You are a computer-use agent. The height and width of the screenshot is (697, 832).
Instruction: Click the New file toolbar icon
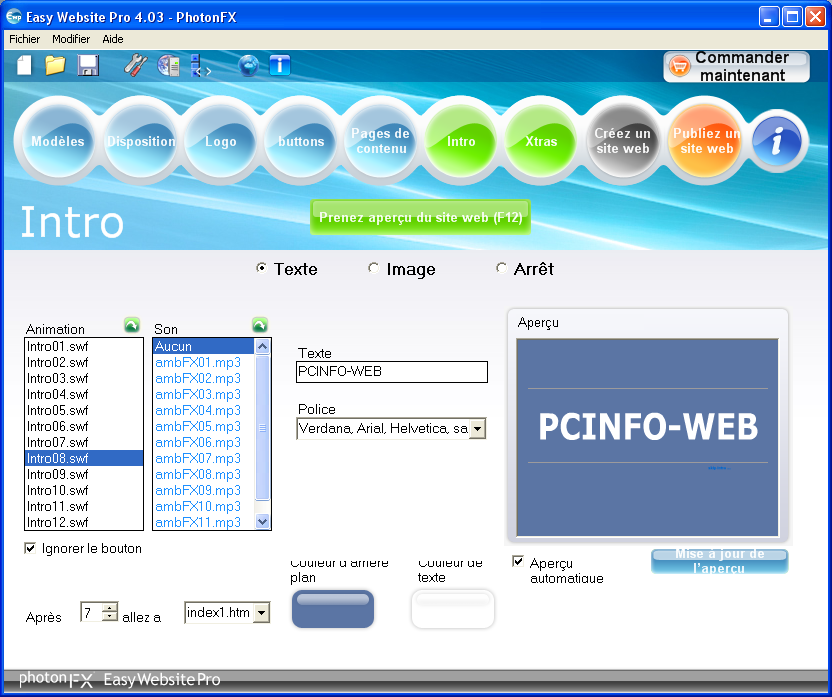[x=24, y=66]
